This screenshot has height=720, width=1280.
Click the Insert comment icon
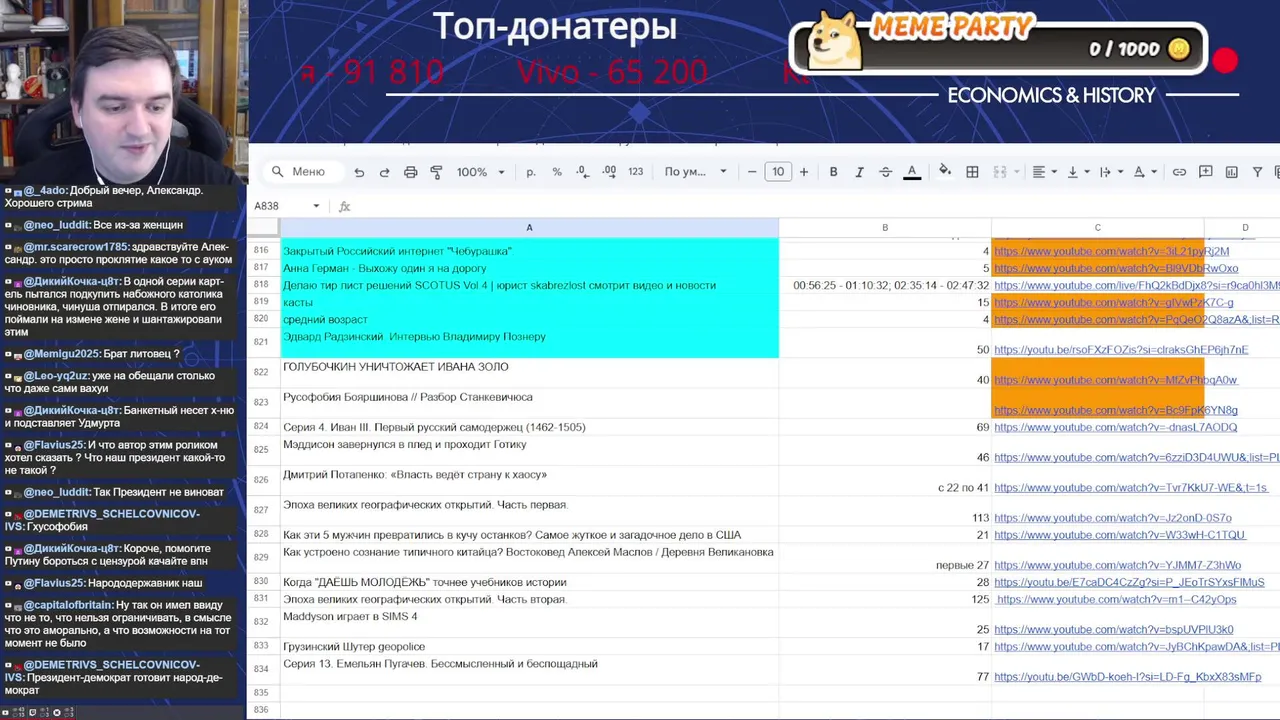pyautogui.click(x=1206, y=172)
